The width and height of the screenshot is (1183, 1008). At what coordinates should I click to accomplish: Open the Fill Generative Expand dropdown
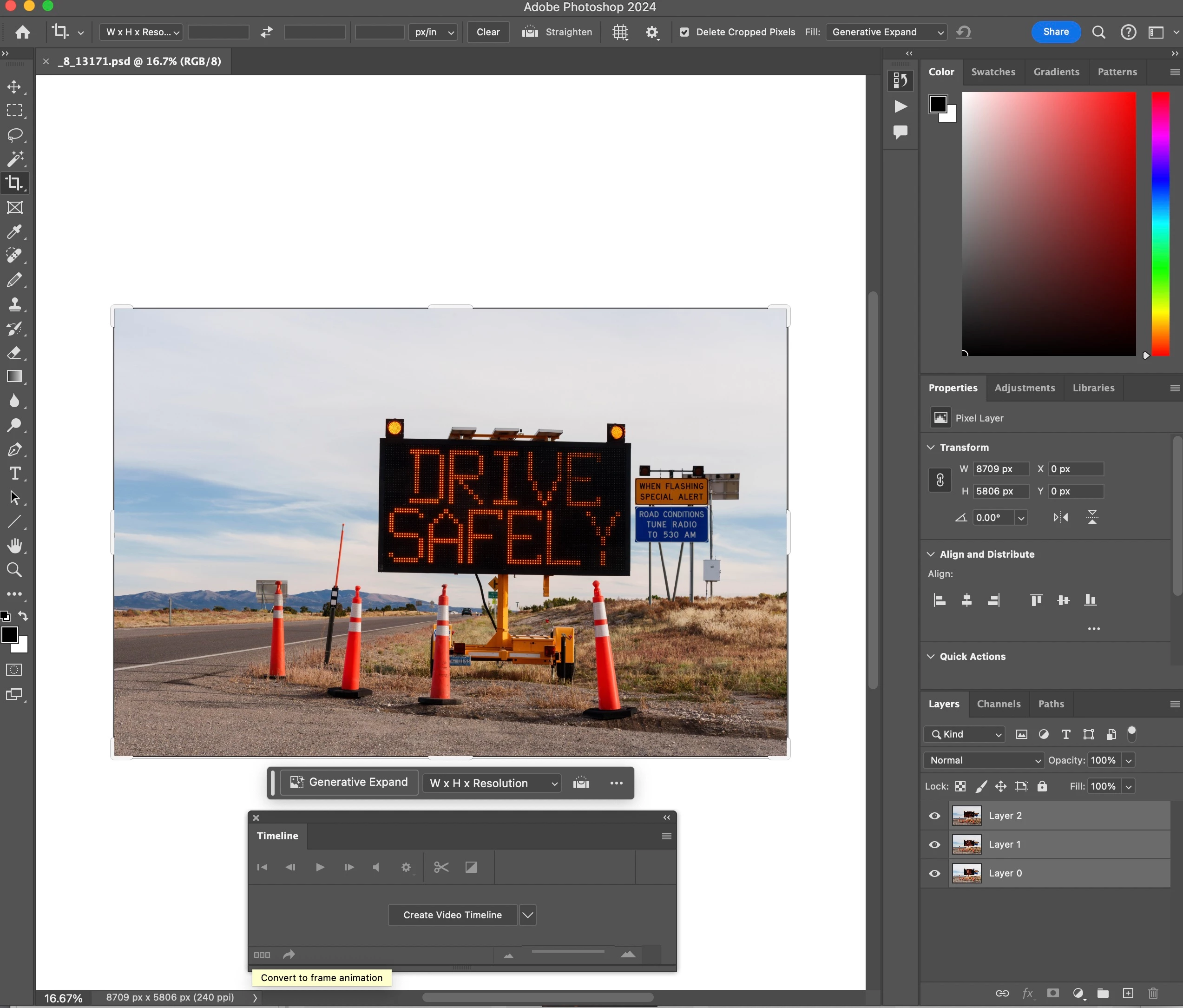[886, 32]
